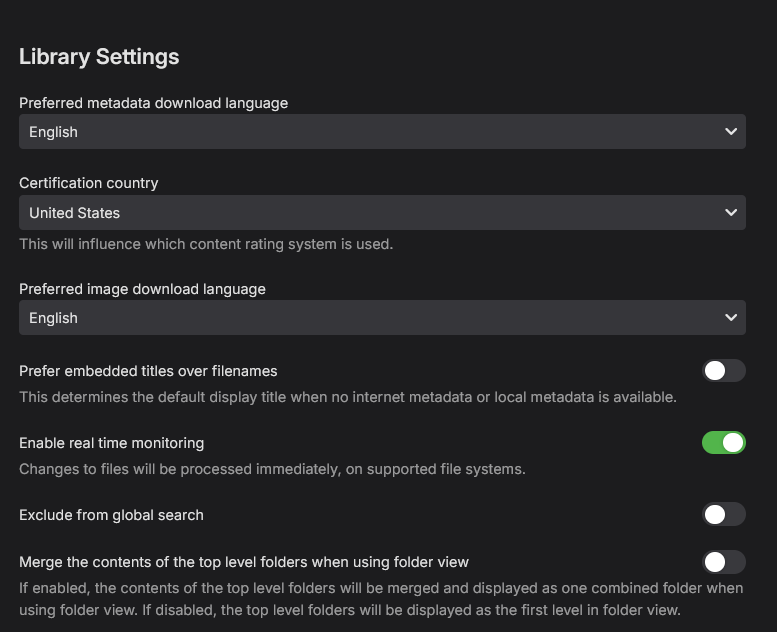Click the chevron arrow in the metadata language field
The width and height of the screenshot is (777, 632).
click(x=730, y=132)
